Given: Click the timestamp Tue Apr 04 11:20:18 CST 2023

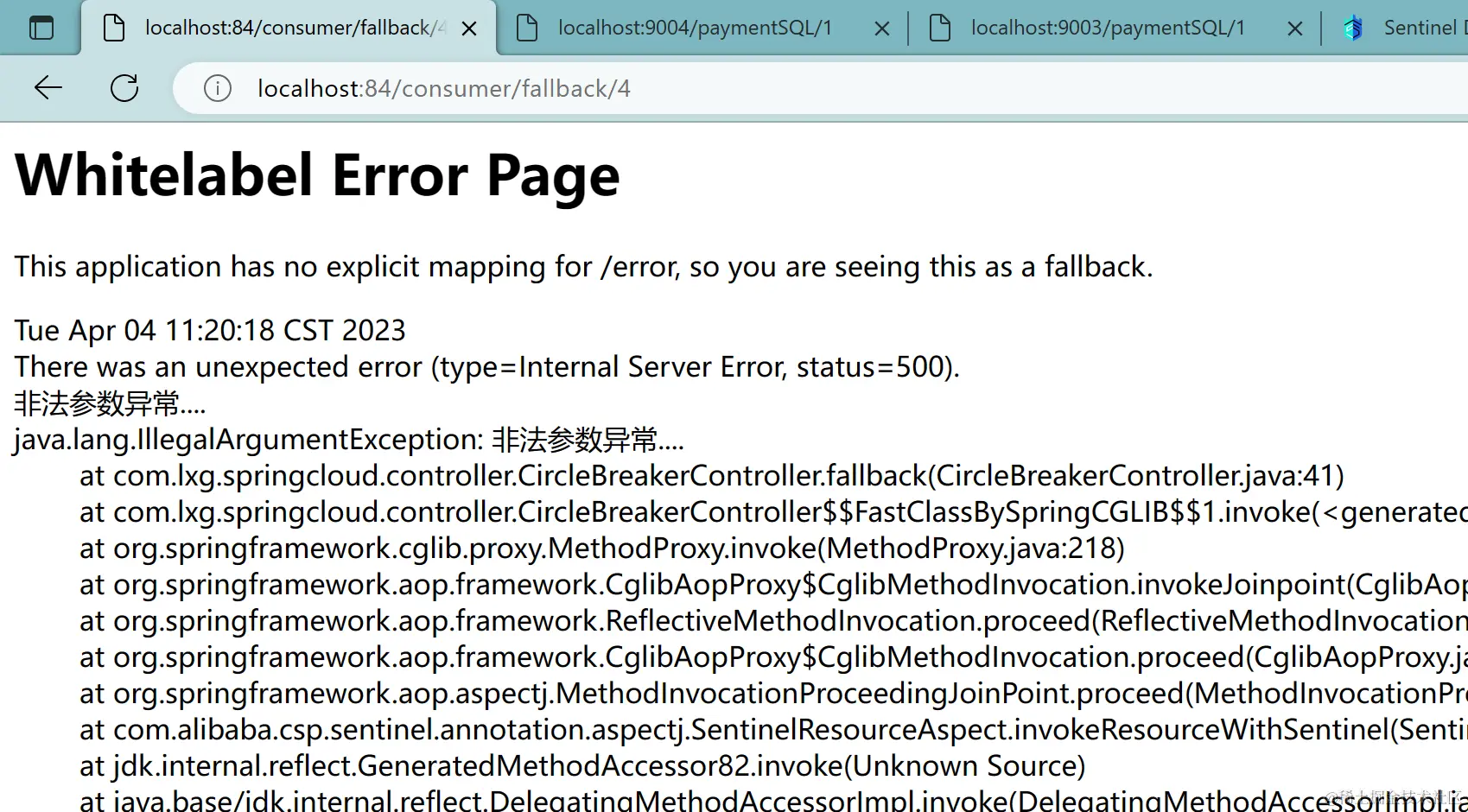Looking at the screenshot, I should tap(210, 330).
